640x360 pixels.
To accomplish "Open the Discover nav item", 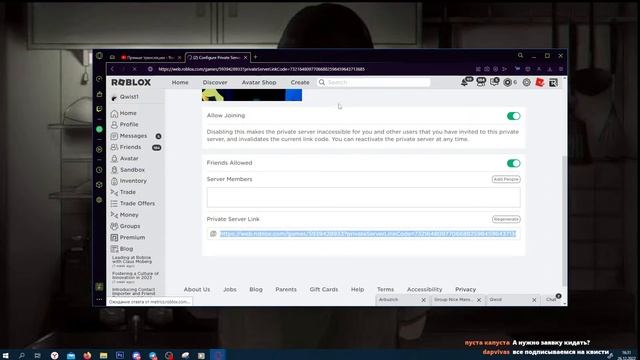I will 215,82.
